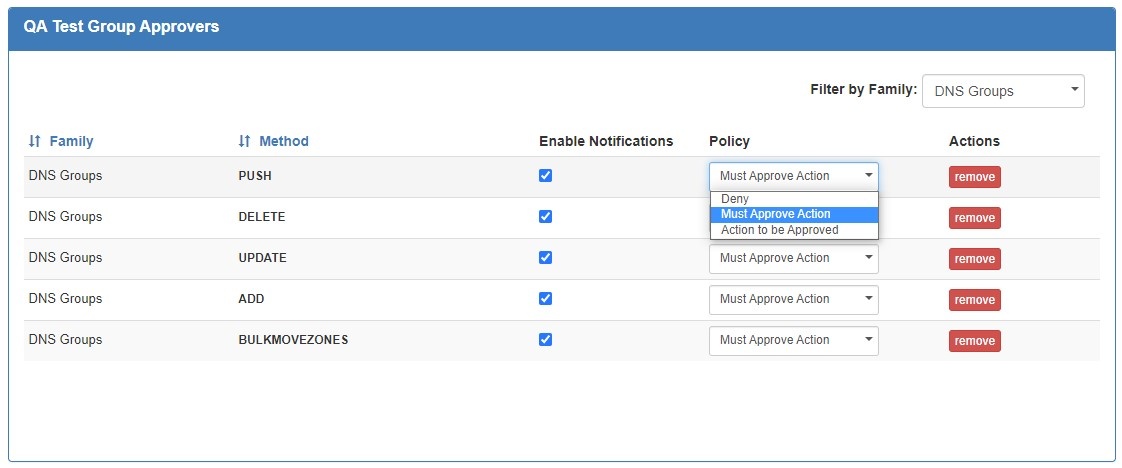Click the Family column sort icon
The width and height of the screenshot is (1122, 468).
click(35, 142)
